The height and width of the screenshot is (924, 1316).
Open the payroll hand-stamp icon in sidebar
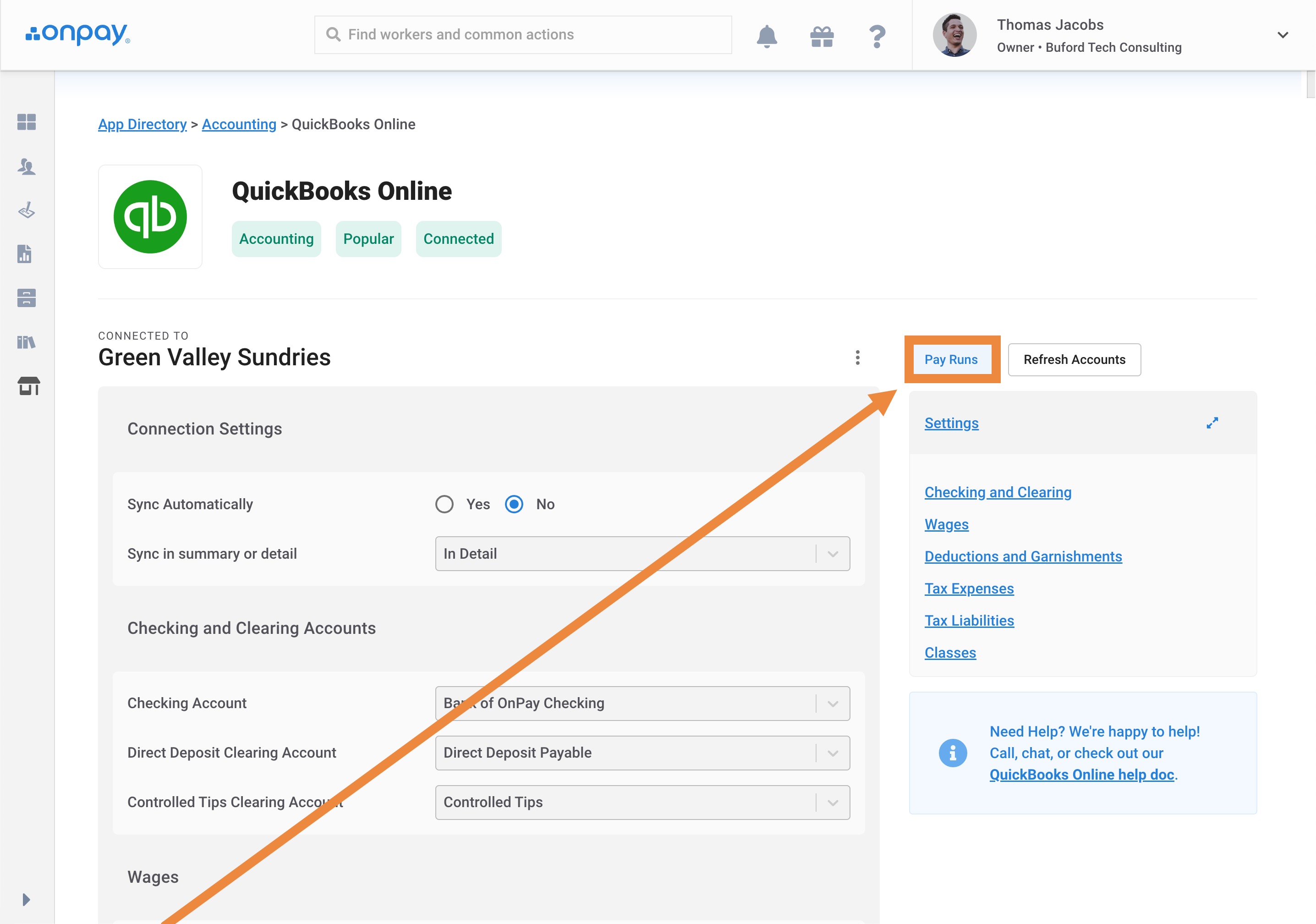(x=27, y=210)
